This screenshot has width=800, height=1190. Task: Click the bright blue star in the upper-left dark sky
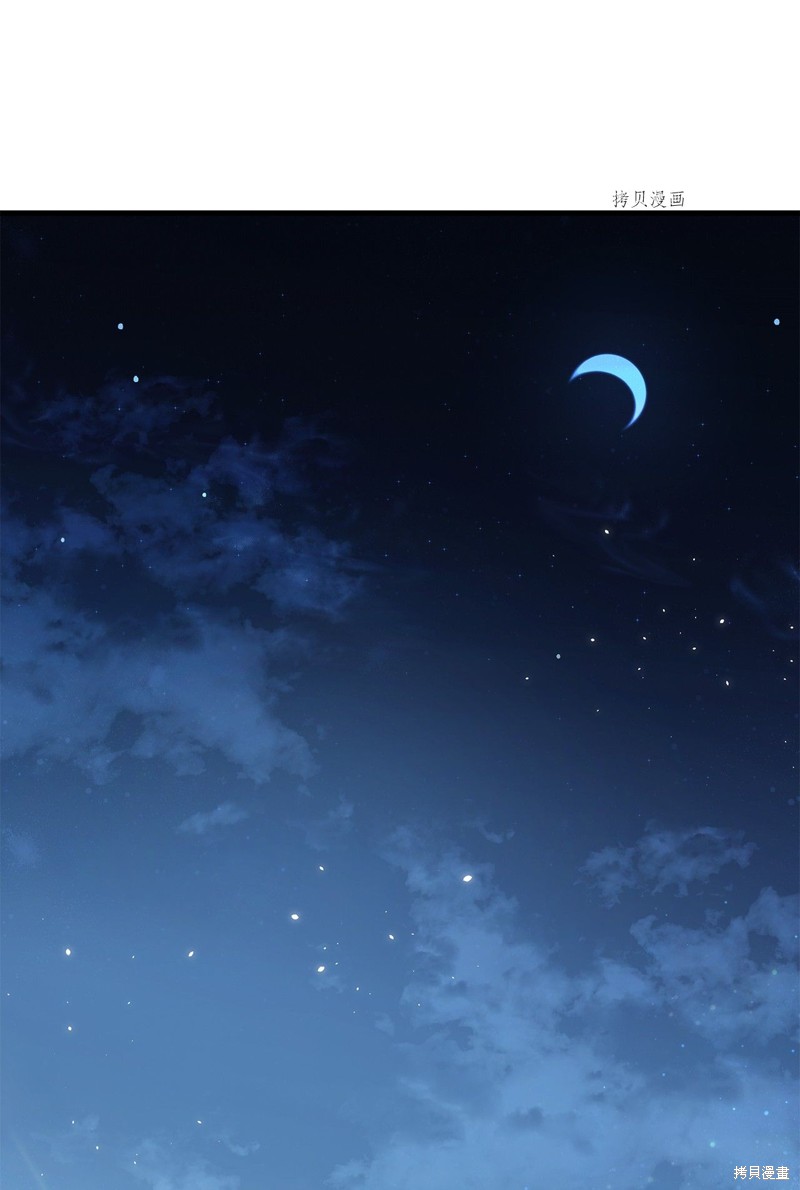point(120,326)
